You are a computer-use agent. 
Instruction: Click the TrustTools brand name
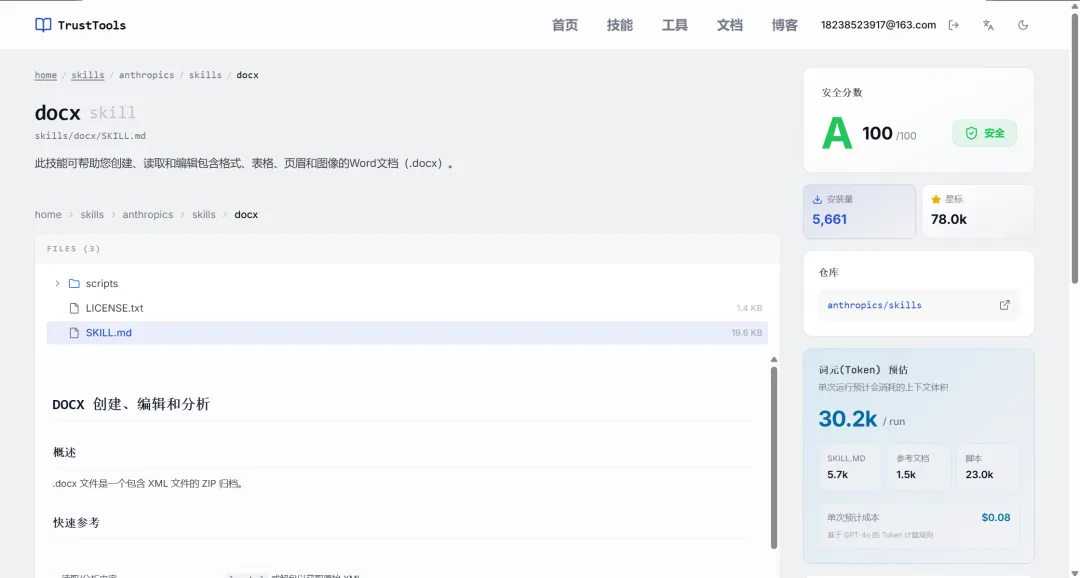coord(92,25)
